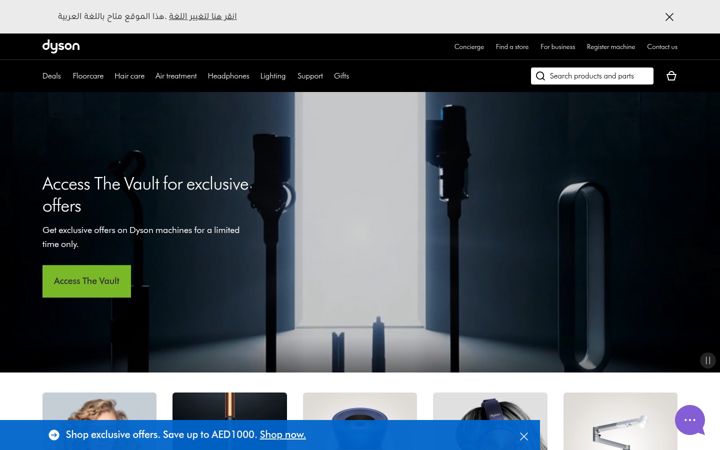Screen dimensions: 720x450
Task: Follow the Shop now link
Action: pyautogui.click(x=282, y=435)
